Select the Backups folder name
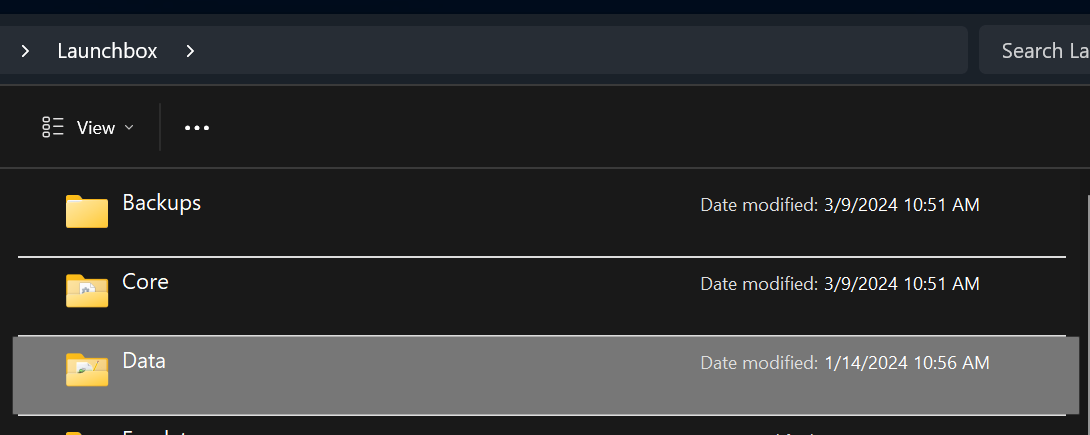This screenshot has width=1090, height=435. click(161, 202)
